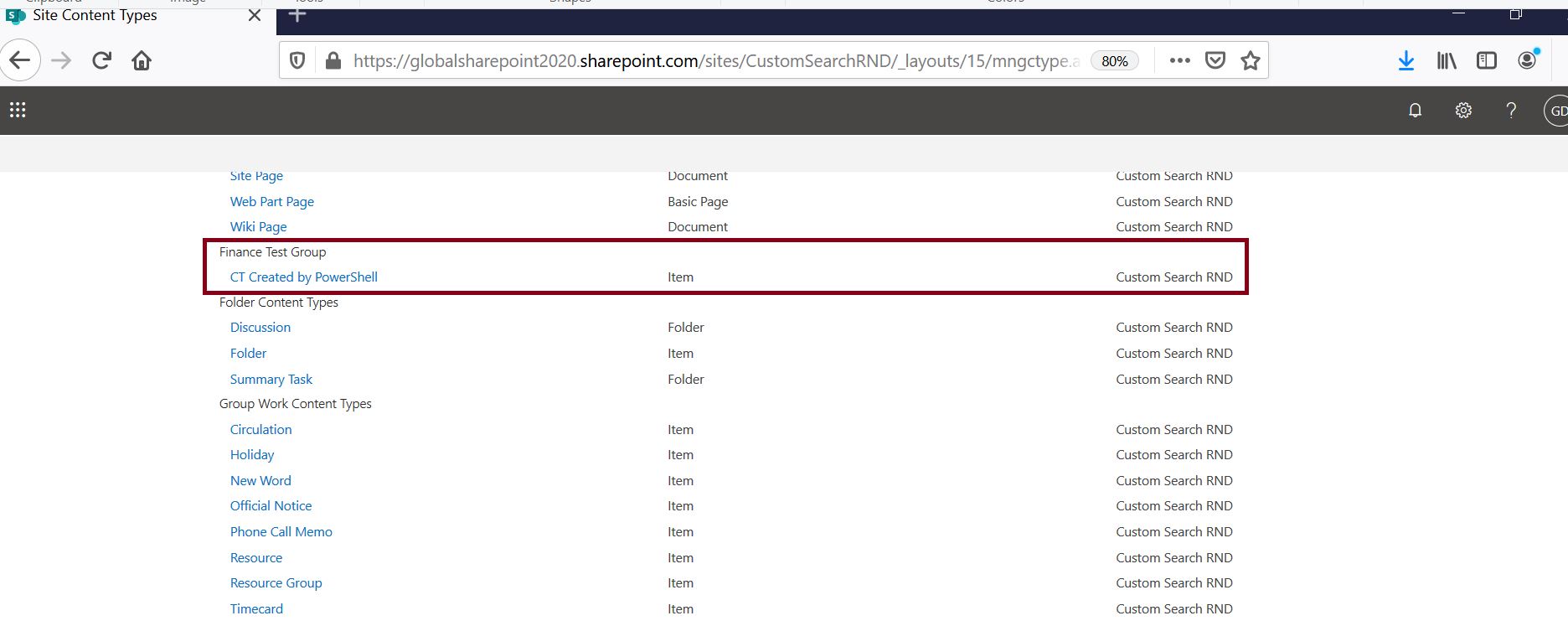
Task: Open the New Word content type
Action: (260, 480)
